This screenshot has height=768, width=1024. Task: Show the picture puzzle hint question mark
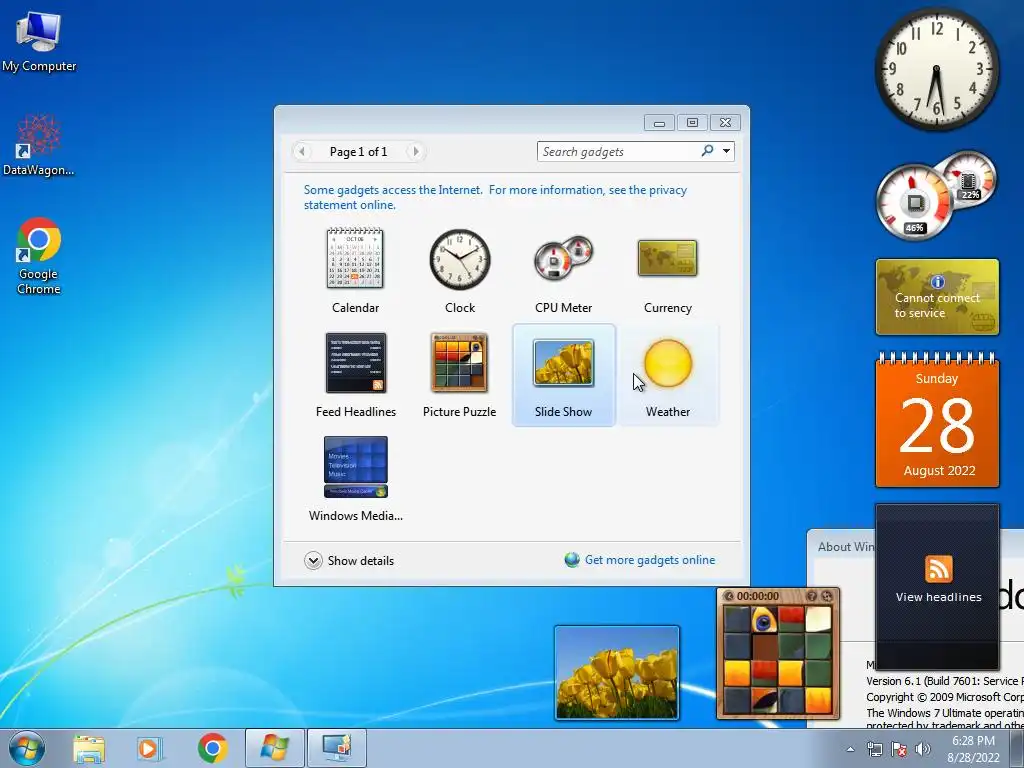point(812,596)
